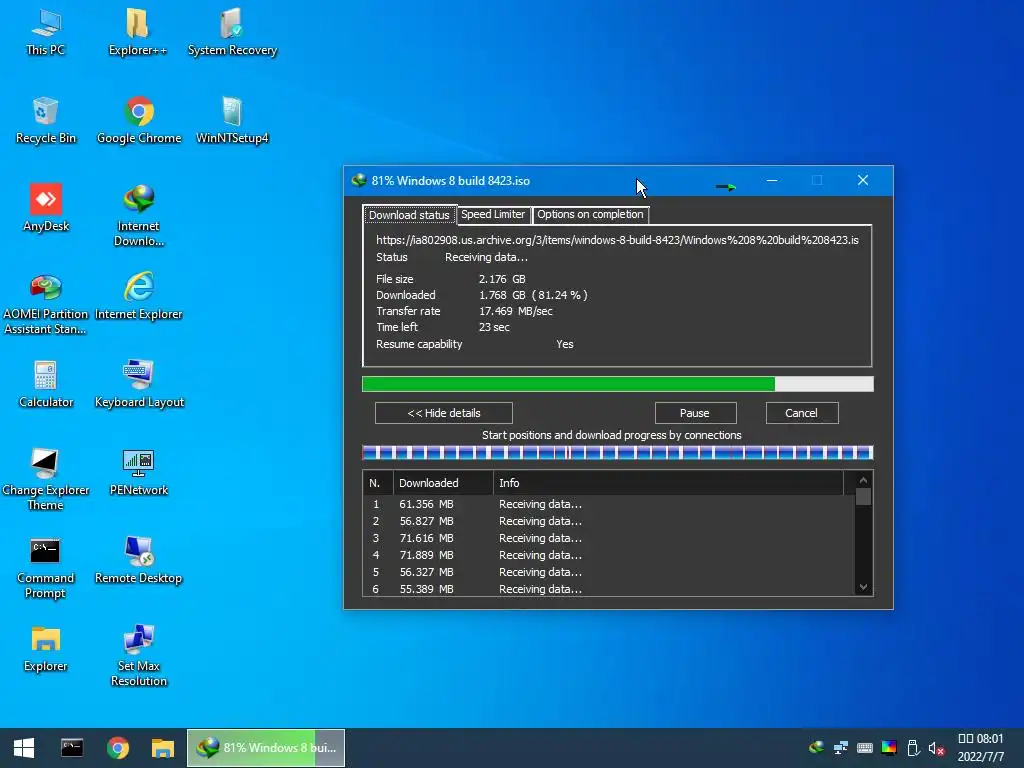The image size is (1024, 768).
Task: Click the green download progress bar
Action: (617, 384)
